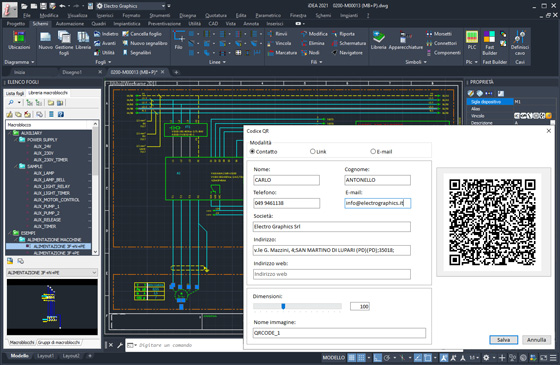Open the Navigatore tool

coord(347,52)
